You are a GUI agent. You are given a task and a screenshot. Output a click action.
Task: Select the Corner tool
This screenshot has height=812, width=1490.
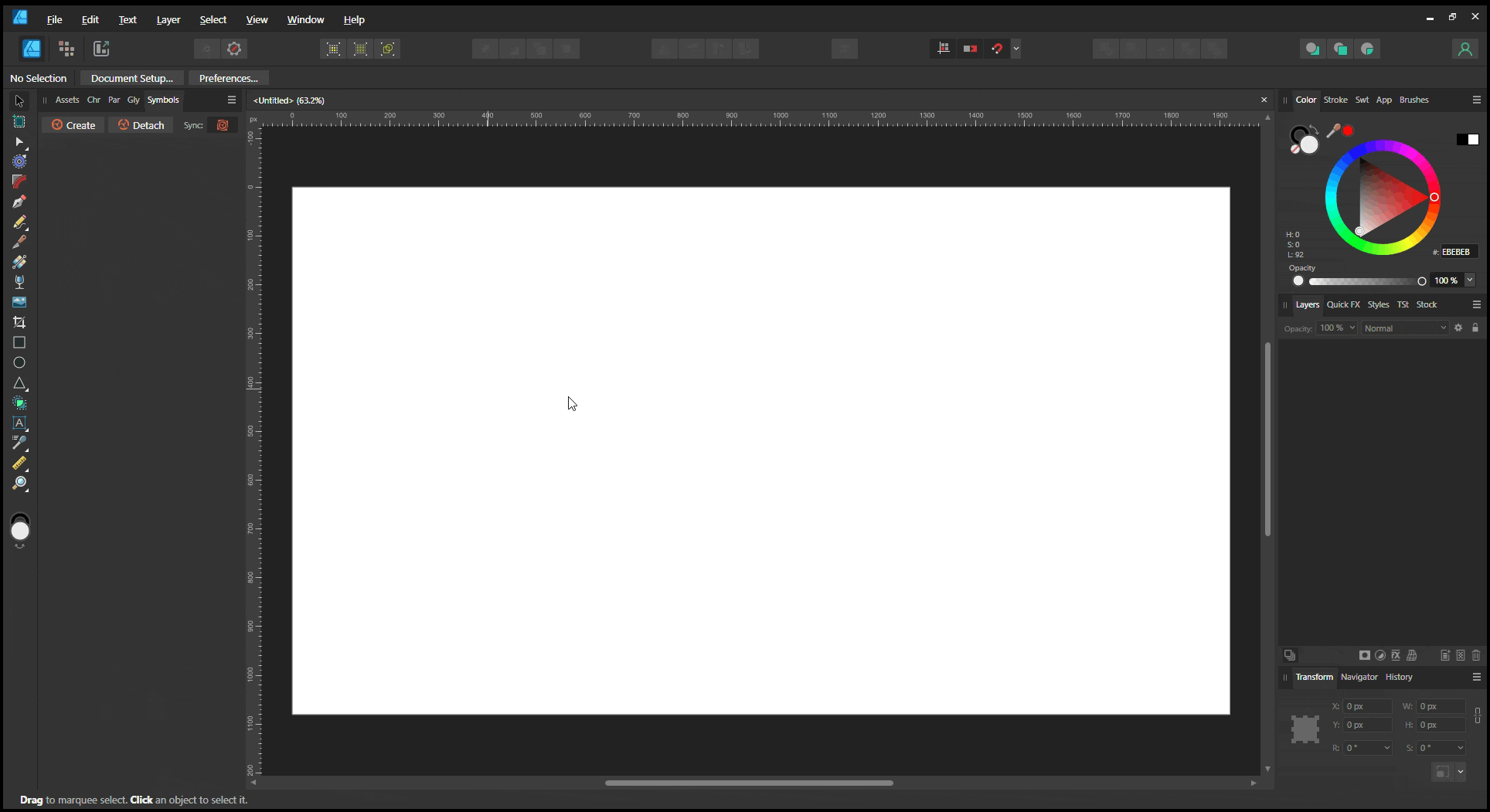click(x=19, y=182)
